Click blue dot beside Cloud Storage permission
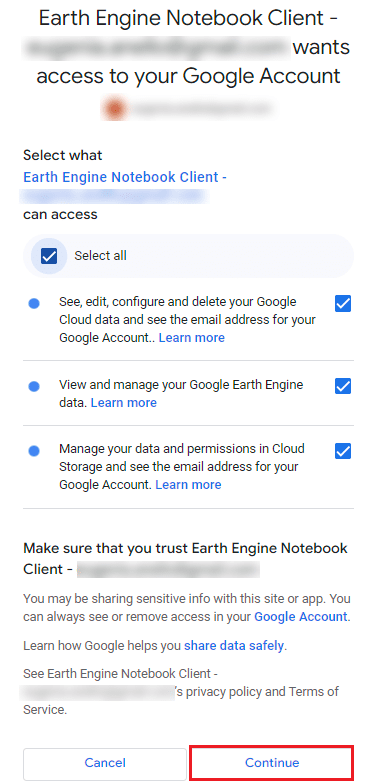The height and width of the screenshot is (784, 378). (x=34, y=450)
